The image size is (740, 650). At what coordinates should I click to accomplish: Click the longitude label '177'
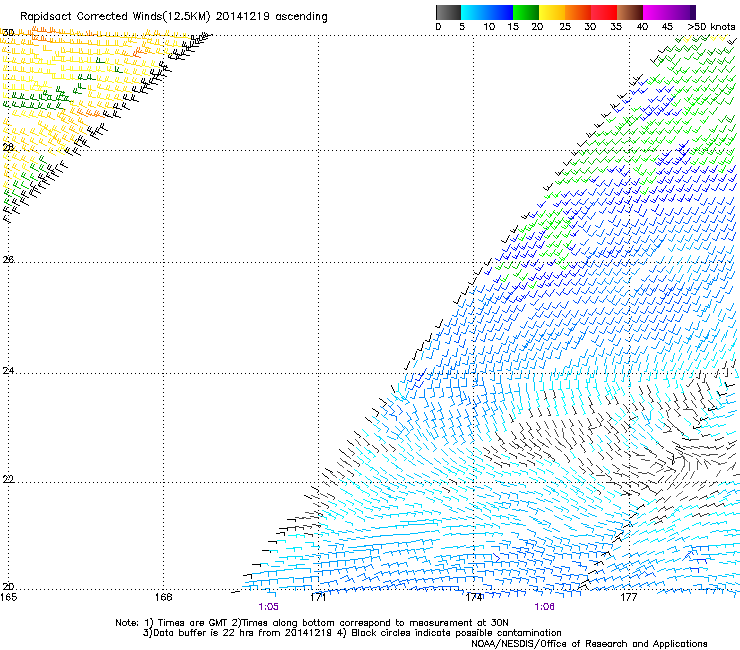[629, 597]
